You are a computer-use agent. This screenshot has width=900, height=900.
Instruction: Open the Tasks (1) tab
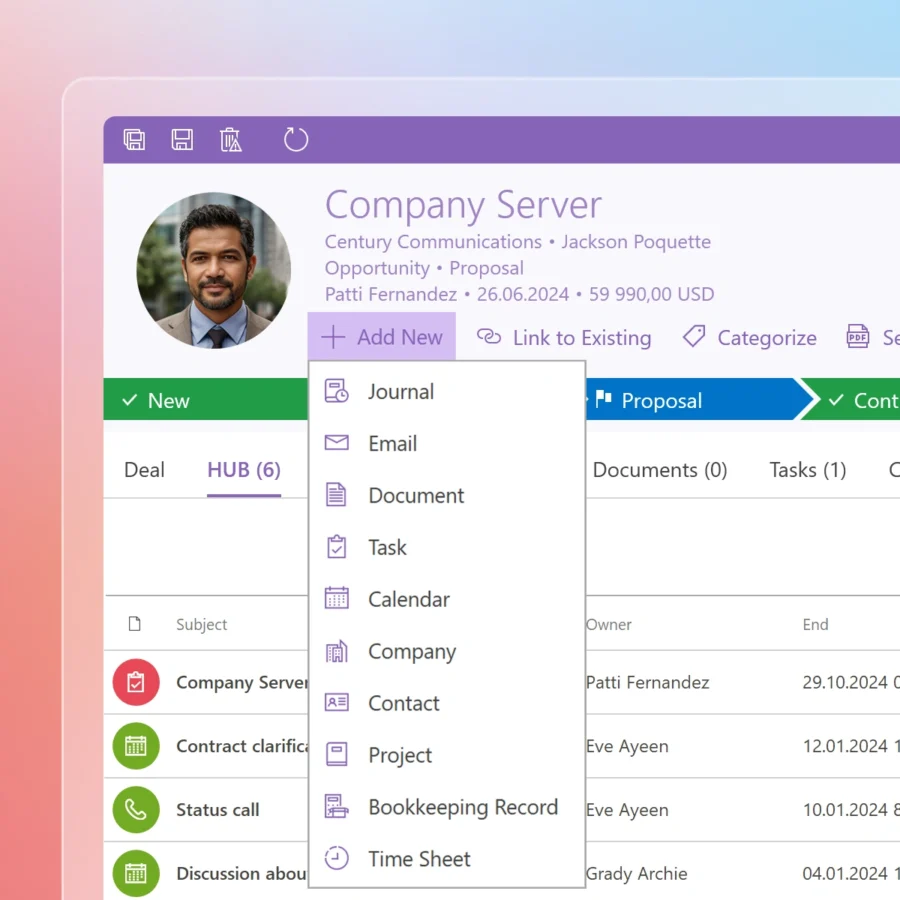coord(807,470)
